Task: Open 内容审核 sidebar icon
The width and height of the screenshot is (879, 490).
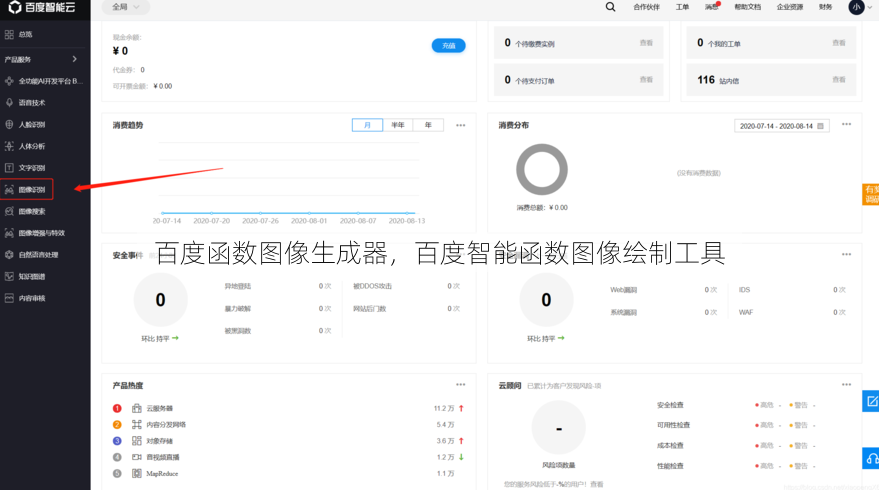Action: coord(9,298)
